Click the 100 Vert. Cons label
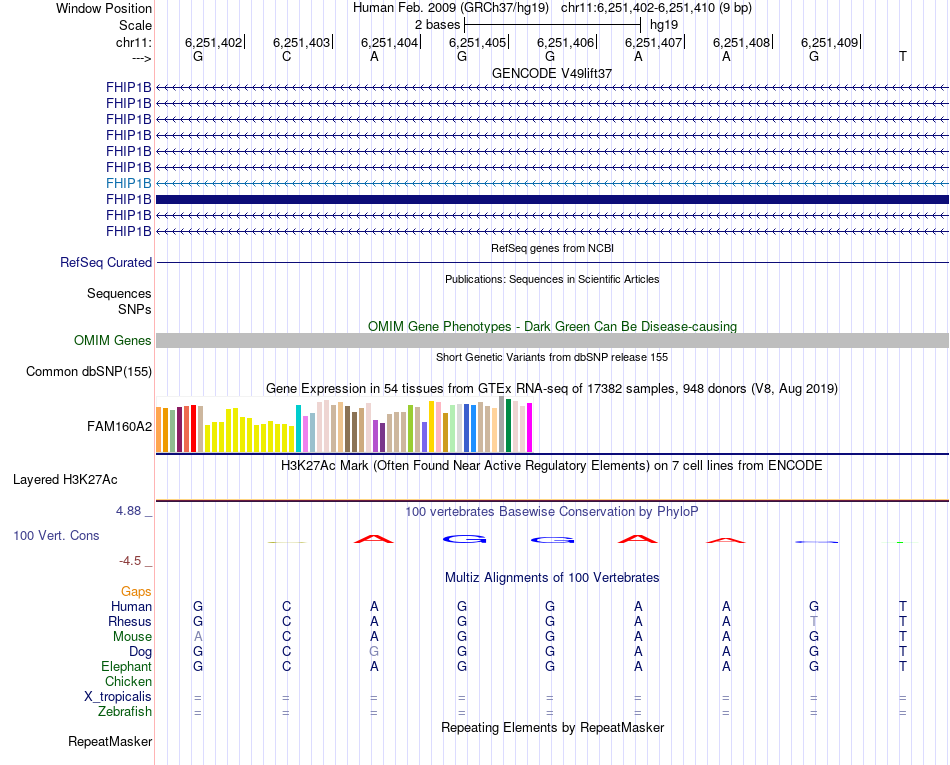Screen dimensions: 950x765 (x=56, y=535)
